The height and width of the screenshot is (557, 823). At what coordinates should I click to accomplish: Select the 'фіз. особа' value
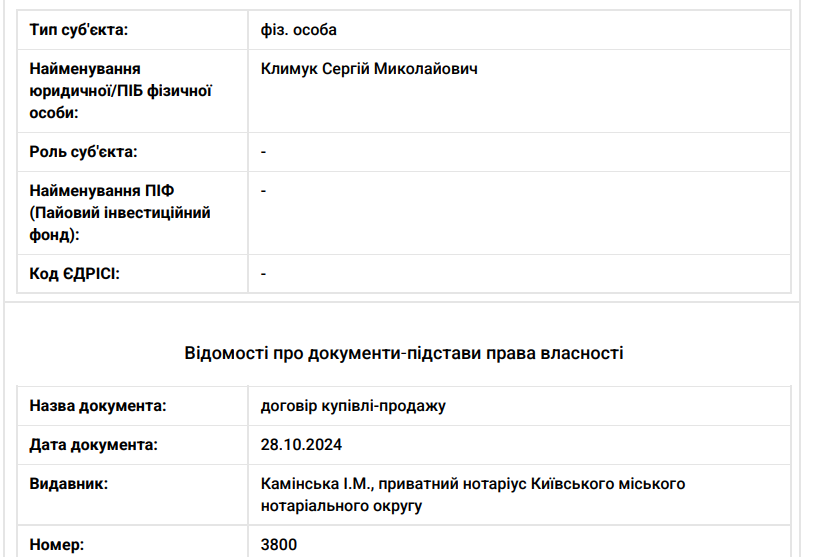[298, 30]
